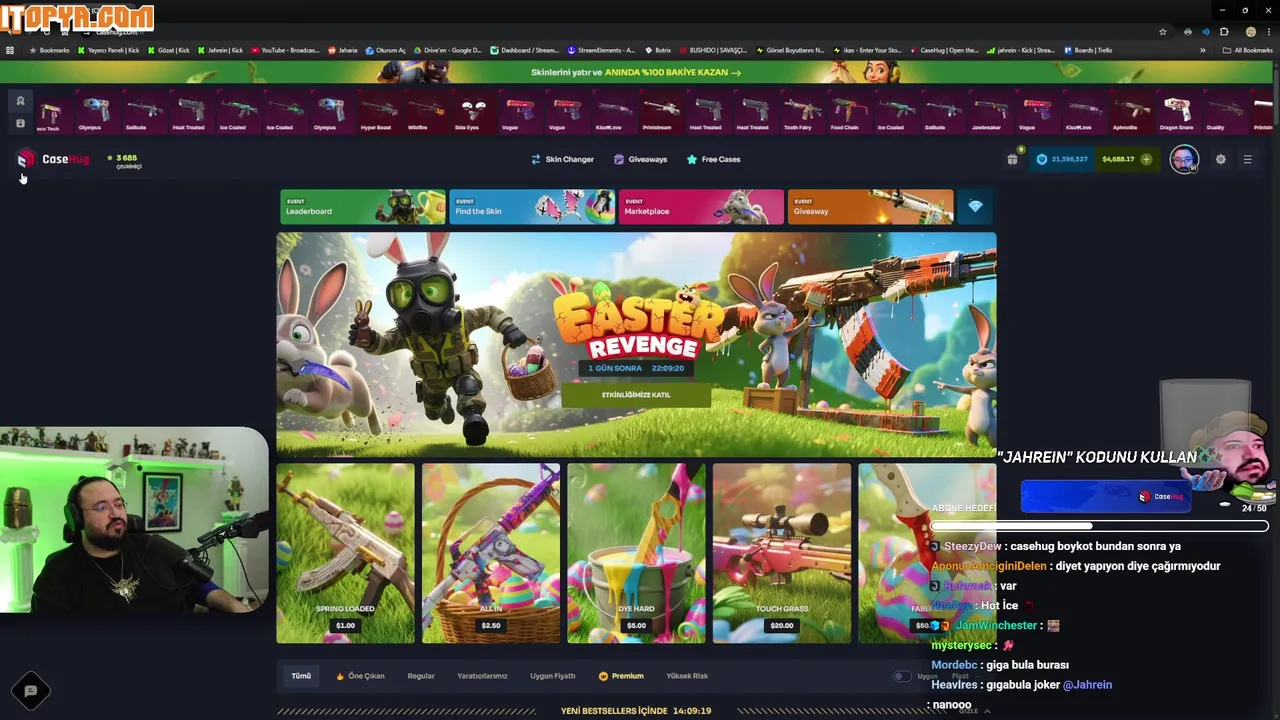
Task: Select the Öne Çıkan filter tab
Action: coord(360,676)
